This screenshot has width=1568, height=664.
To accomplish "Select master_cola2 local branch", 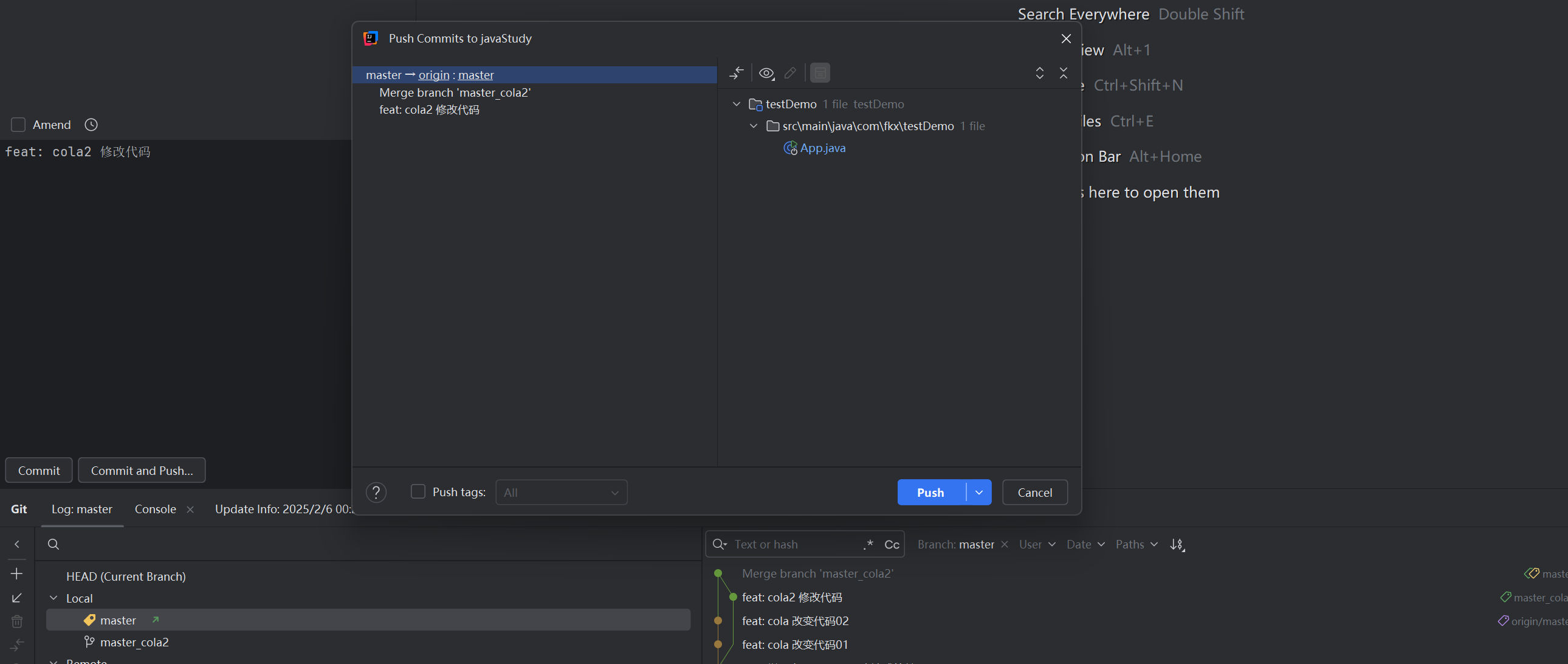I will (x=134, y=642).
